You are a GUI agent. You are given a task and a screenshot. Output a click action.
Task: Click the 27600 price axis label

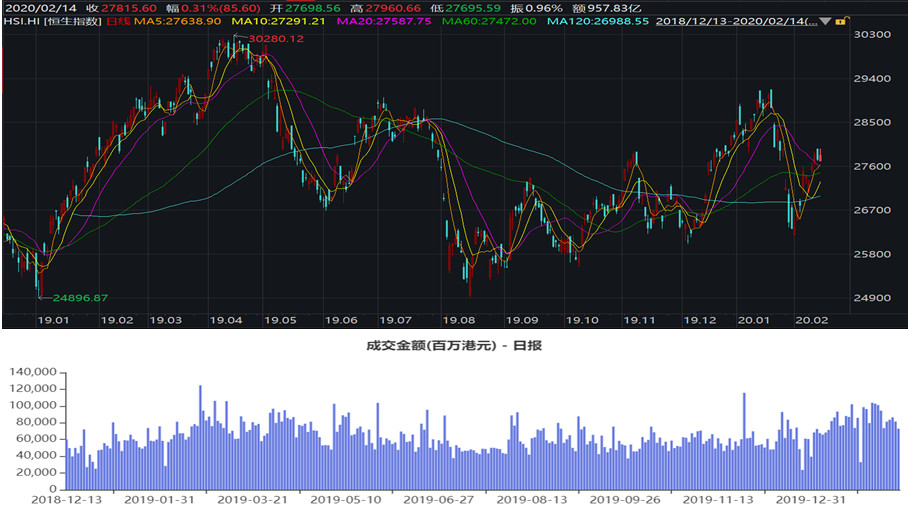872,166
